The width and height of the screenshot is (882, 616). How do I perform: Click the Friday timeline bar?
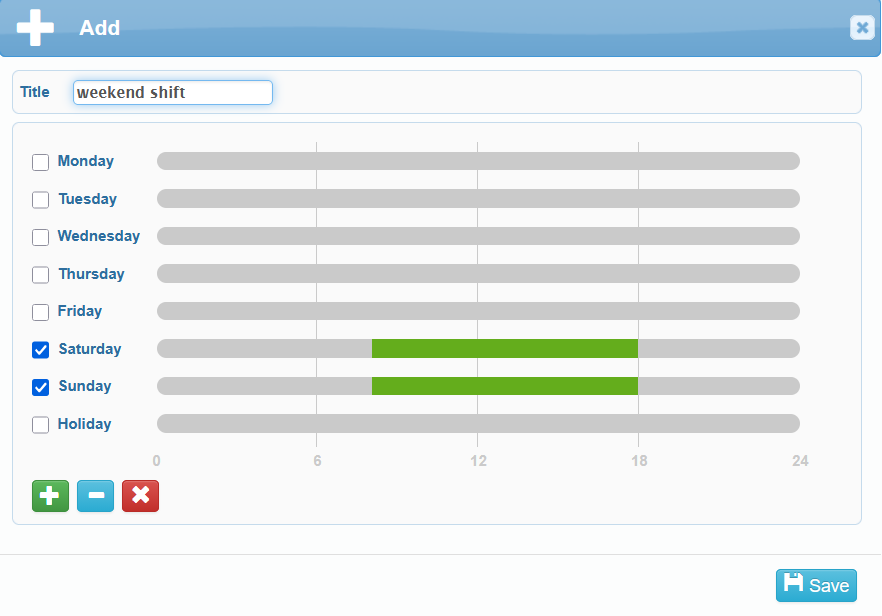(x=478, y=311)
